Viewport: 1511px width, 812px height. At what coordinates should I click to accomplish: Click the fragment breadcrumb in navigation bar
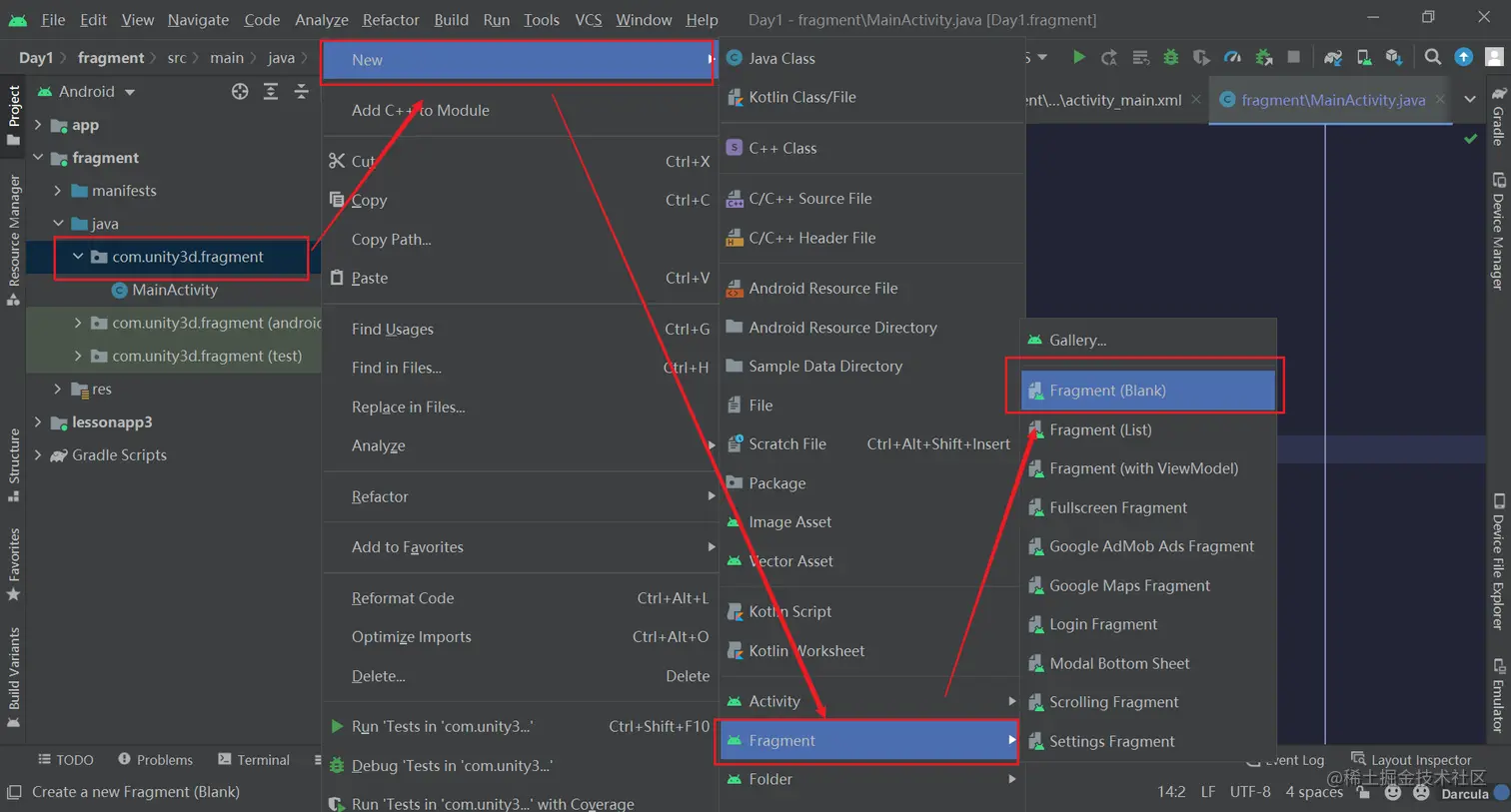click(111, 58)
